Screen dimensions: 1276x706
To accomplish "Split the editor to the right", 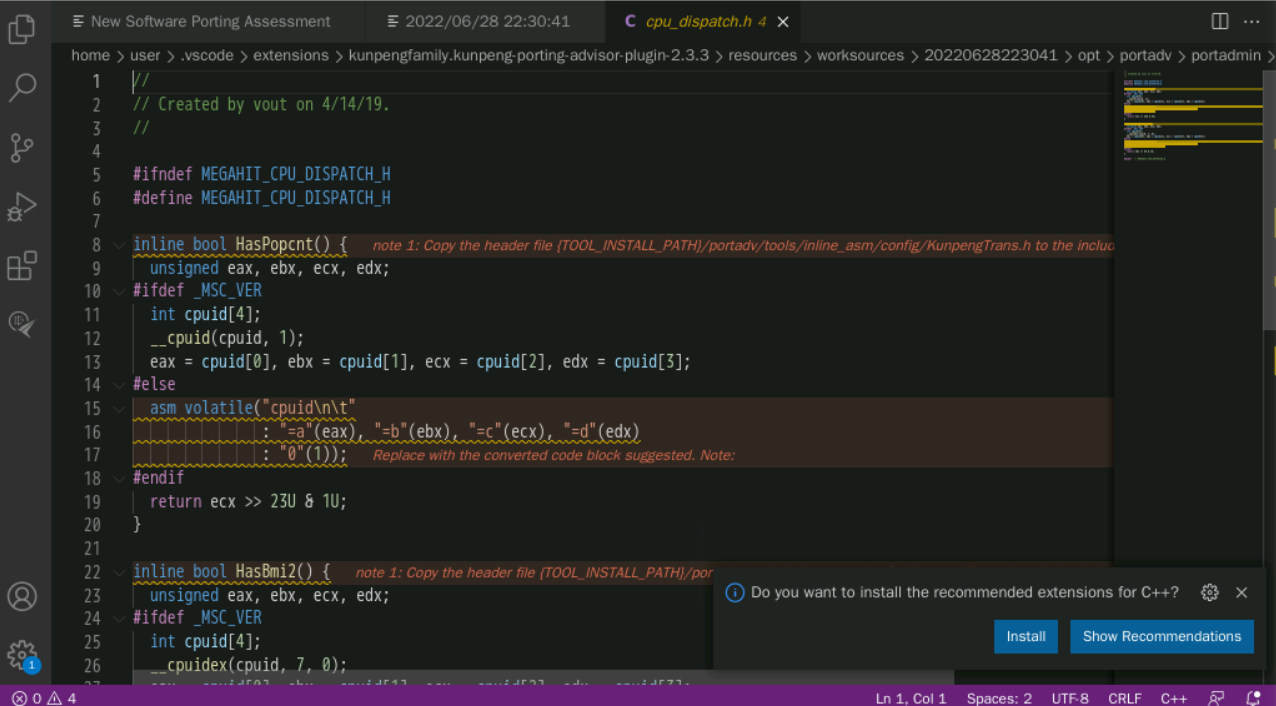I will 1220,21.
